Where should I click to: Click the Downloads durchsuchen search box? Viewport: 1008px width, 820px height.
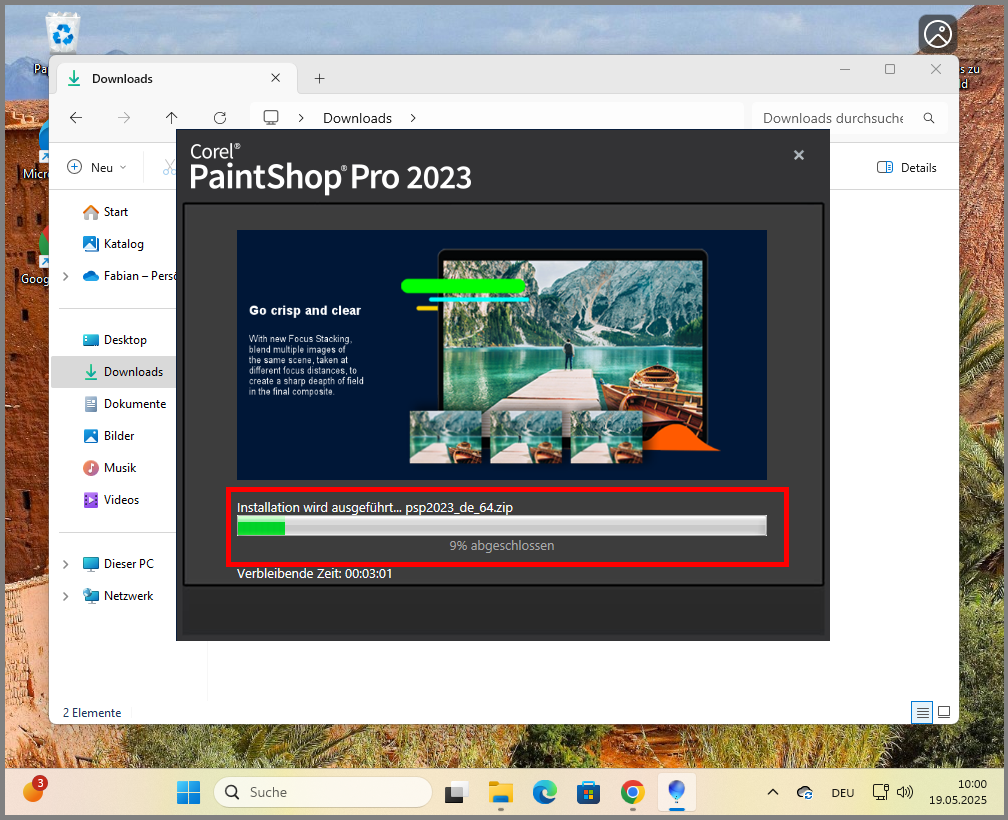tap(838, 117)
